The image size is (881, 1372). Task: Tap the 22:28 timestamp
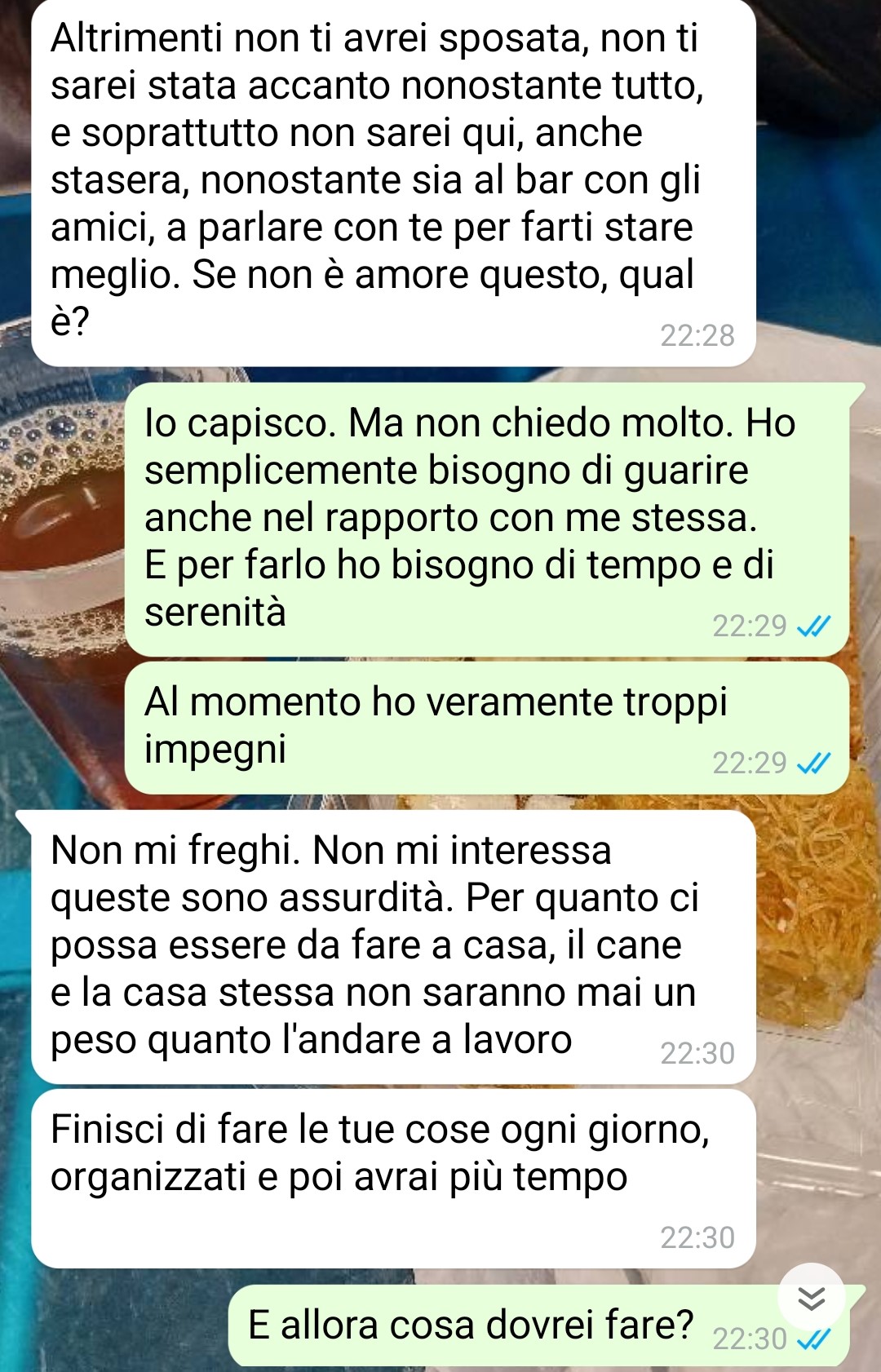coord(697,335)
